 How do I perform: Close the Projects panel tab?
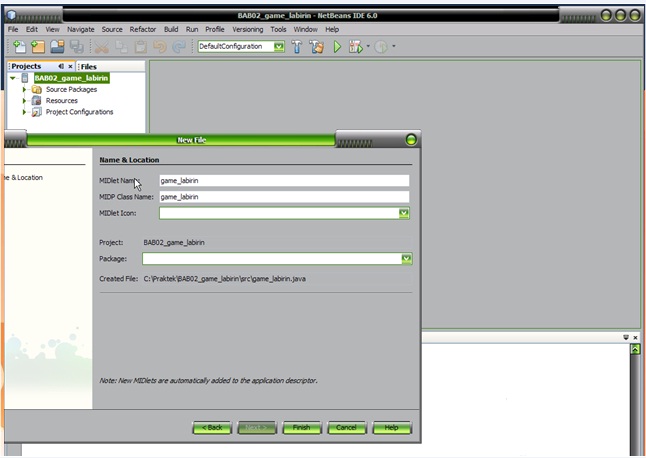click(x=70, y=66)
